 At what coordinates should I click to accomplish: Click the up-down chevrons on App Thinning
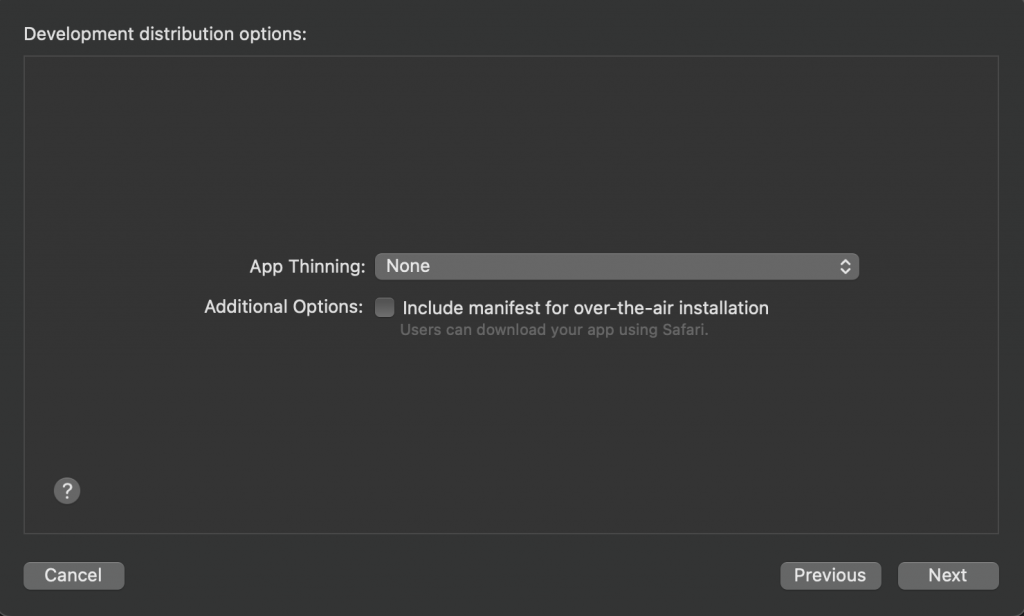[x=845, y=266]
